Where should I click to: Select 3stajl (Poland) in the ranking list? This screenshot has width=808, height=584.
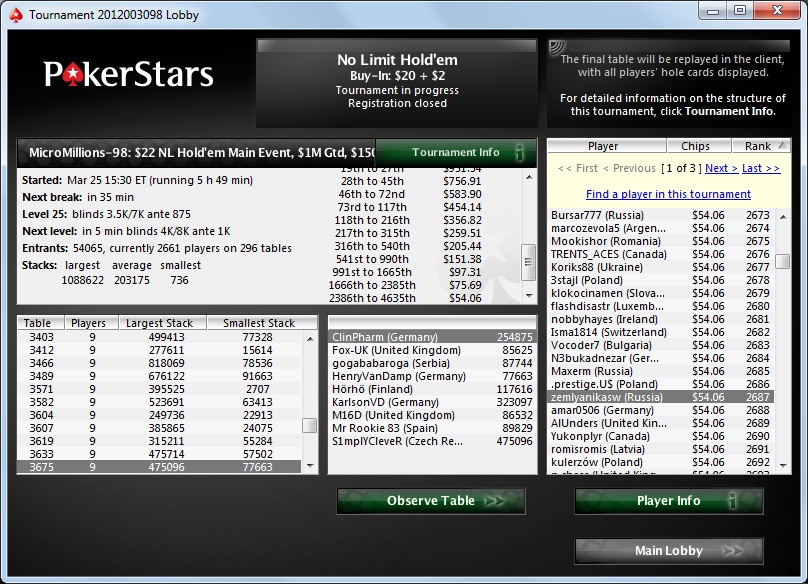pyautogui.click(x=662, y=280)
